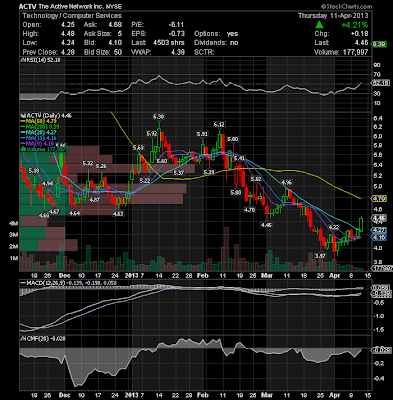393x400 pixels.
Task: Click the StockCharts.com copyright label
Action: click(346, 6)
